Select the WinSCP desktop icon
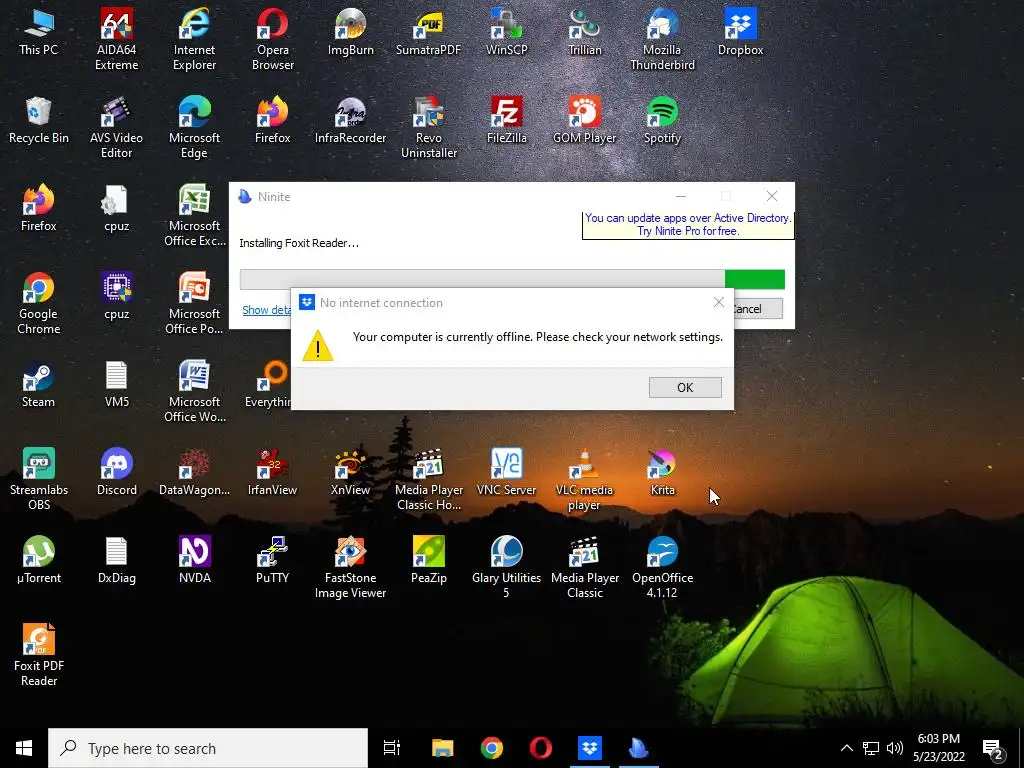The height and width of the screenshot is (768, 1024). pos(506,32)
